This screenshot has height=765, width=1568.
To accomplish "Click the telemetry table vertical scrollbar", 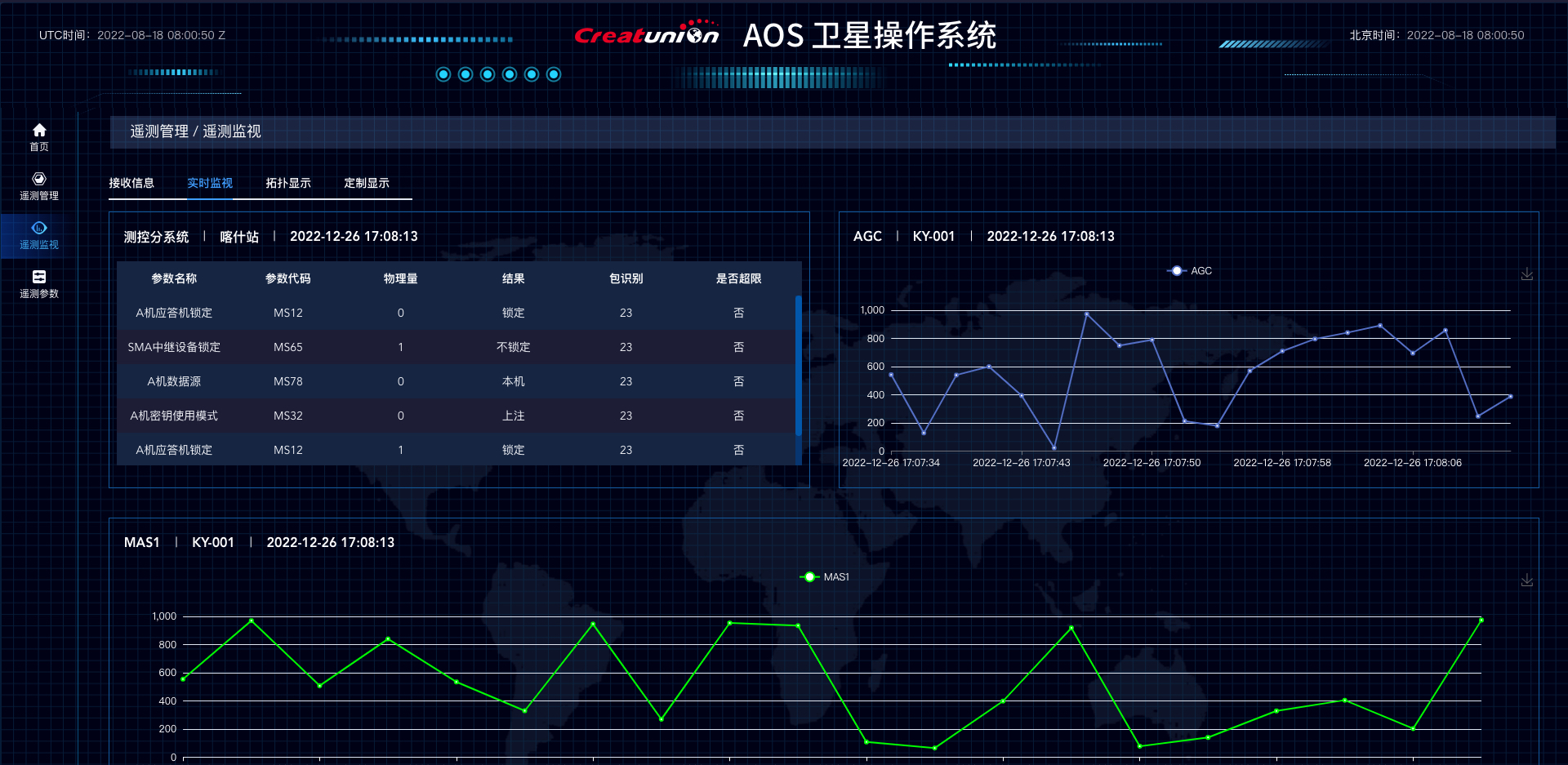I will (x=798, y=366).
